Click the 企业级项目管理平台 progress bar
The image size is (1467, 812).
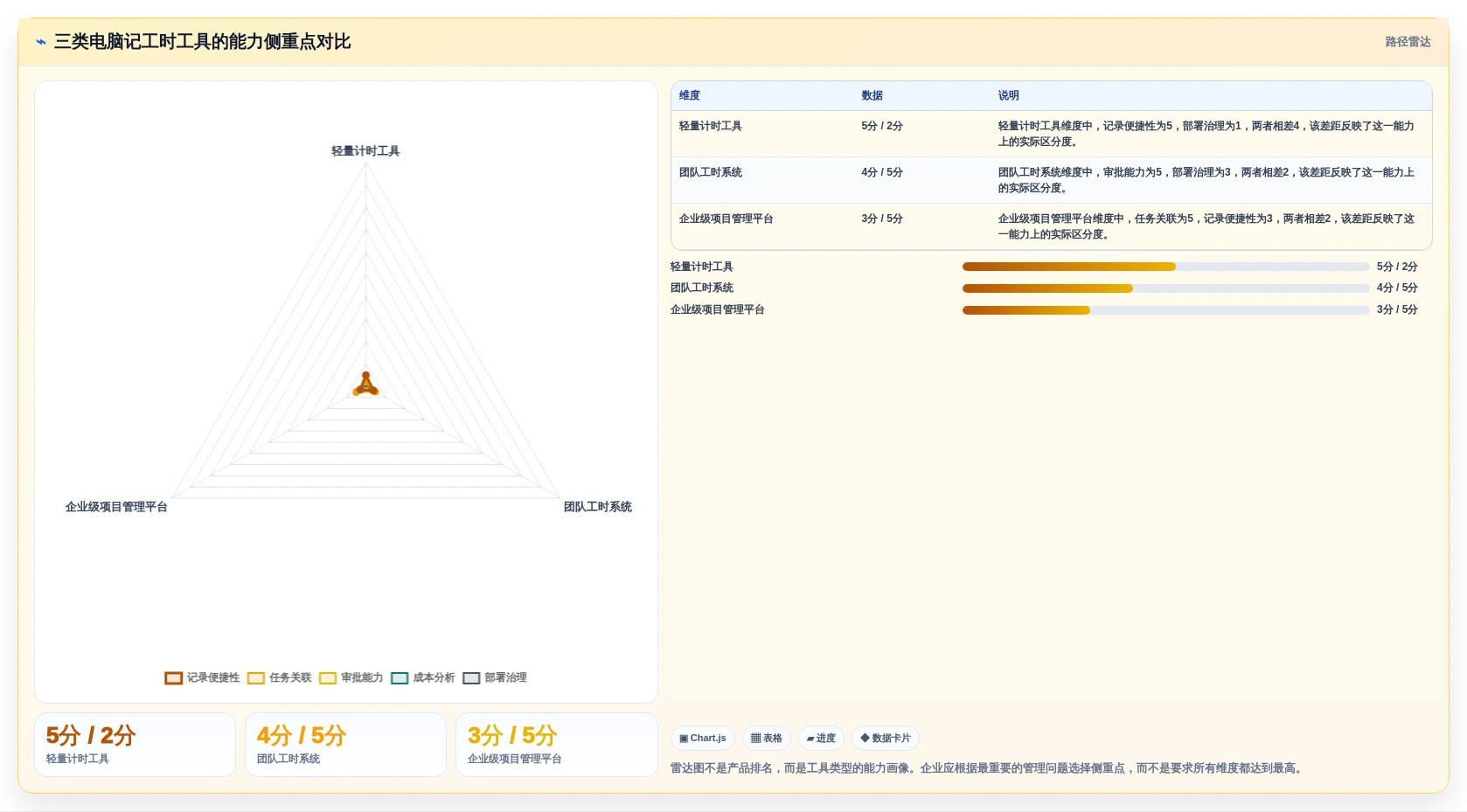coord(1165,310)
